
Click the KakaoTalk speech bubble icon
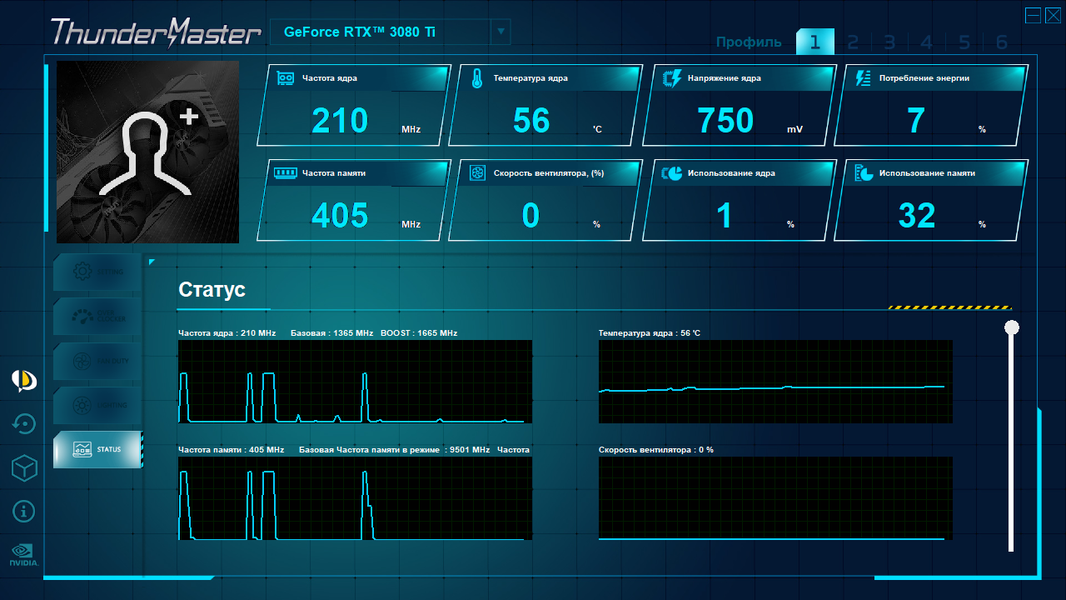pyautogui.click(x=24, y=381)
